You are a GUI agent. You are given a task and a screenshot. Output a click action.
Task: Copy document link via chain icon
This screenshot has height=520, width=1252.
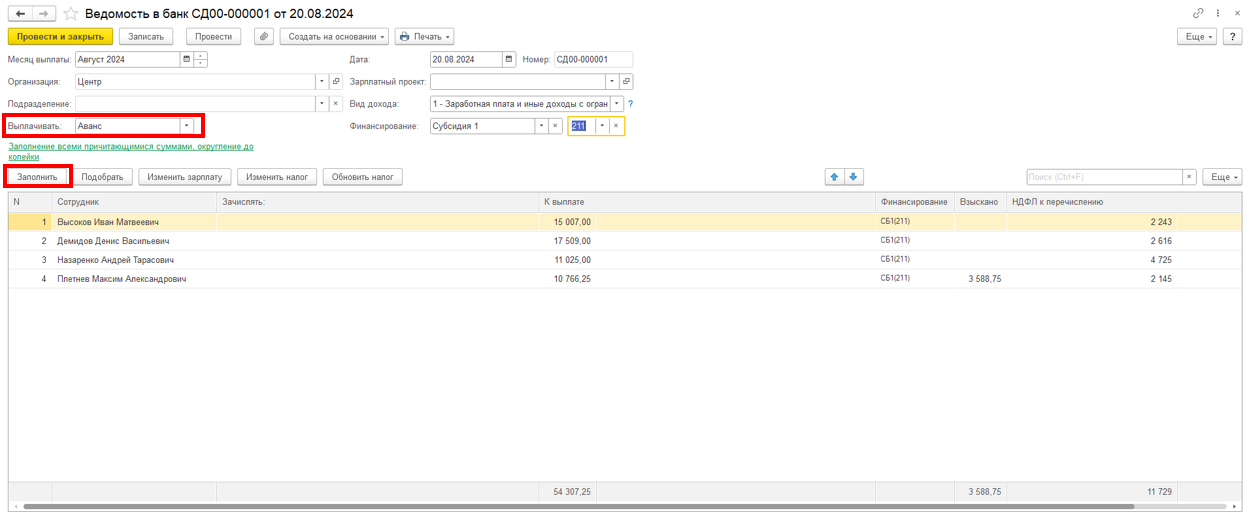click(1198, 13)
